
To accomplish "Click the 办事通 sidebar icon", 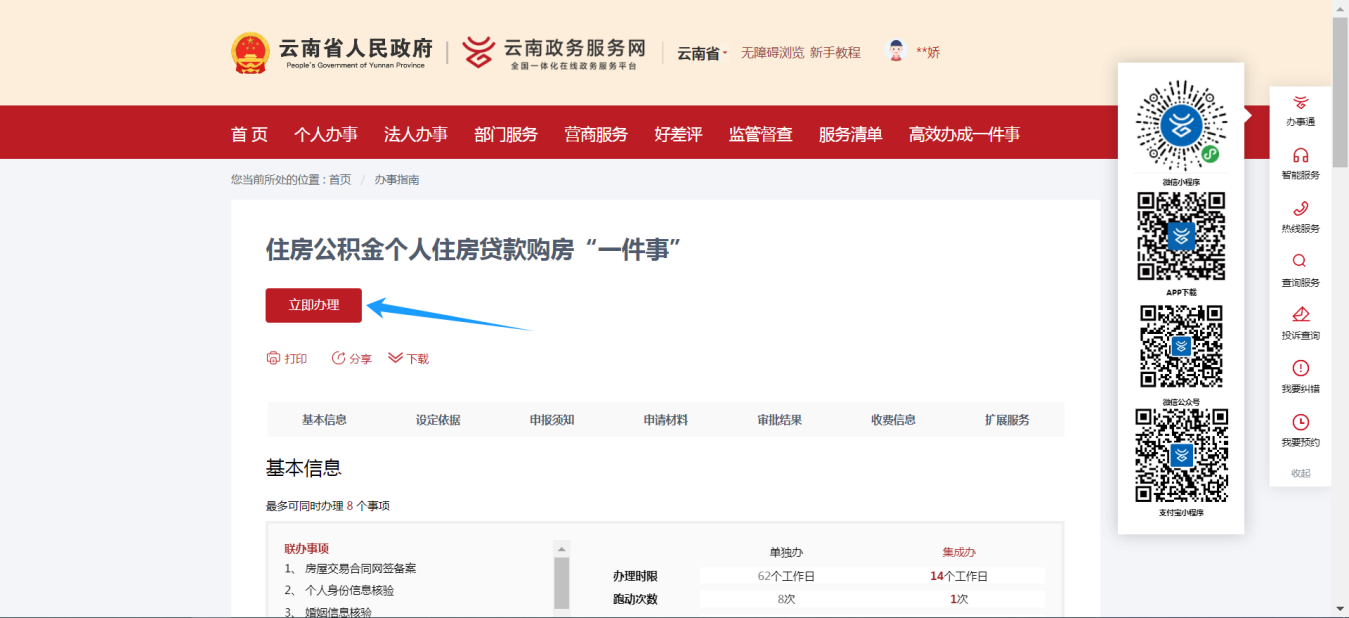I will (1300, 102).
